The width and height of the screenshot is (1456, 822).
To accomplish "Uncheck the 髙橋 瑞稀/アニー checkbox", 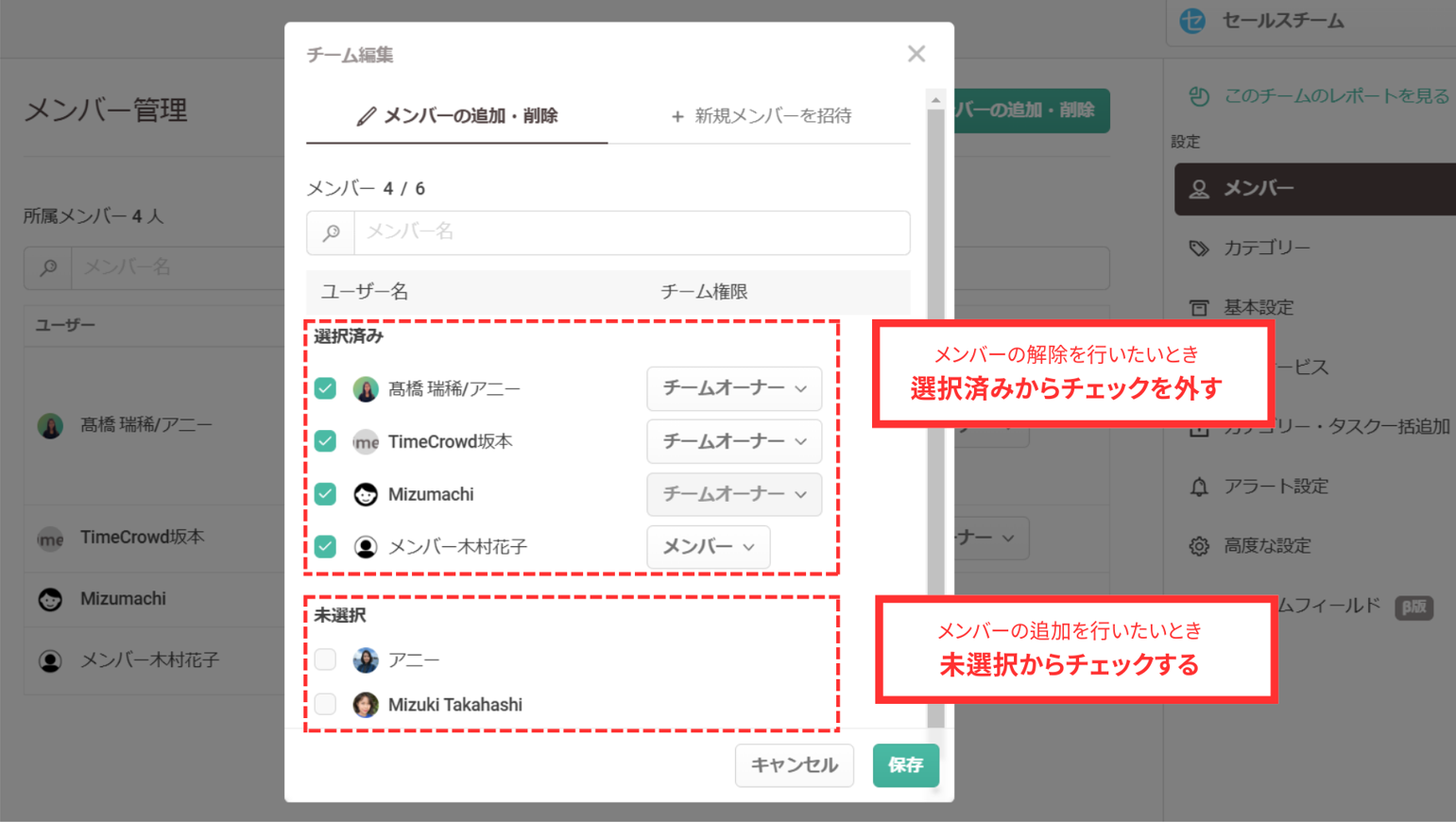I will pyautogui.click(x=326, y=388).
